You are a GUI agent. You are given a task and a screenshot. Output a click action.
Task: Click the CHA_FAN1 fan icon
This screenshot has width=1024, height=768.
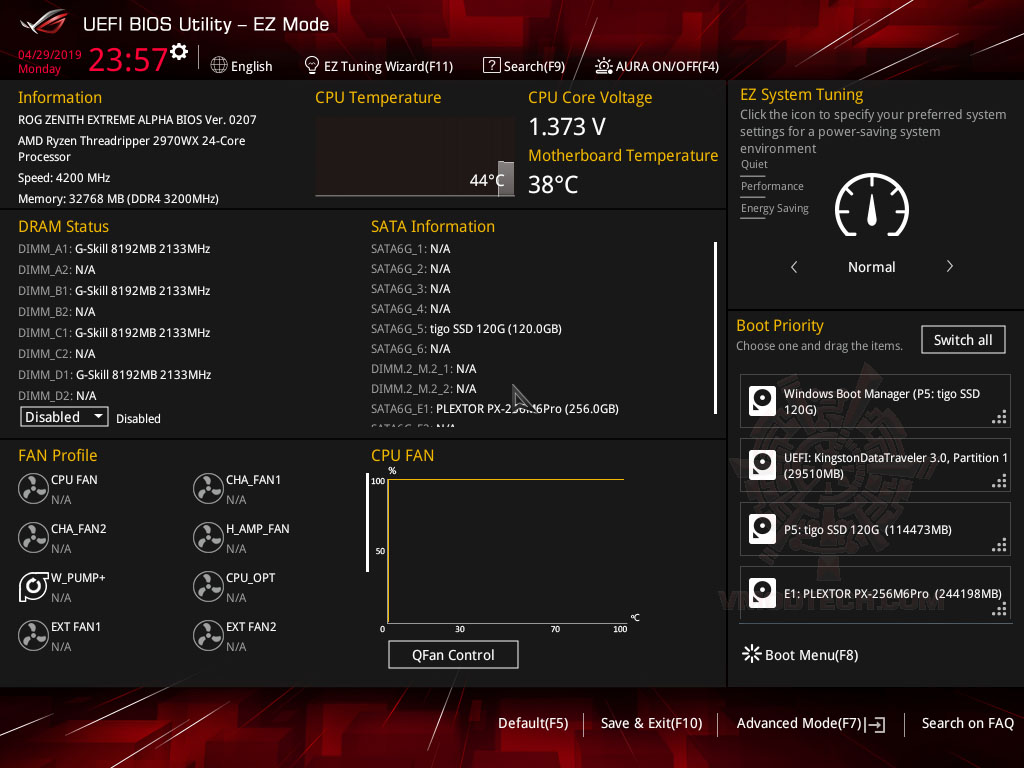(x=208, y=488)
